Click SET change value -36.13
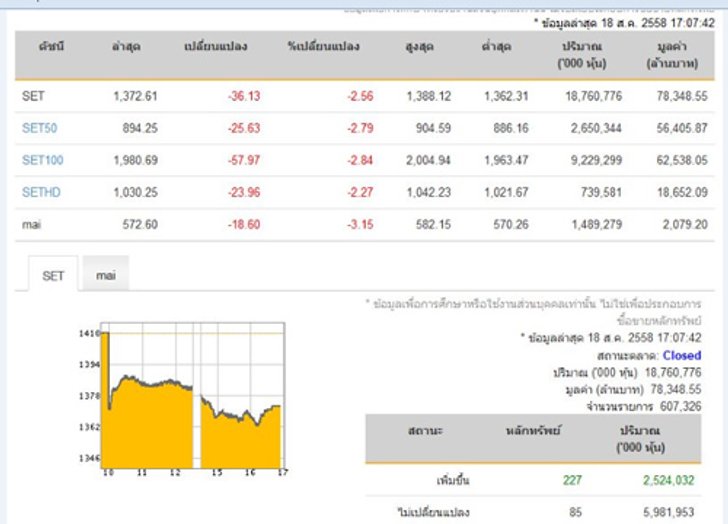Viewport: 728px width, 524px height. point(244,96)
